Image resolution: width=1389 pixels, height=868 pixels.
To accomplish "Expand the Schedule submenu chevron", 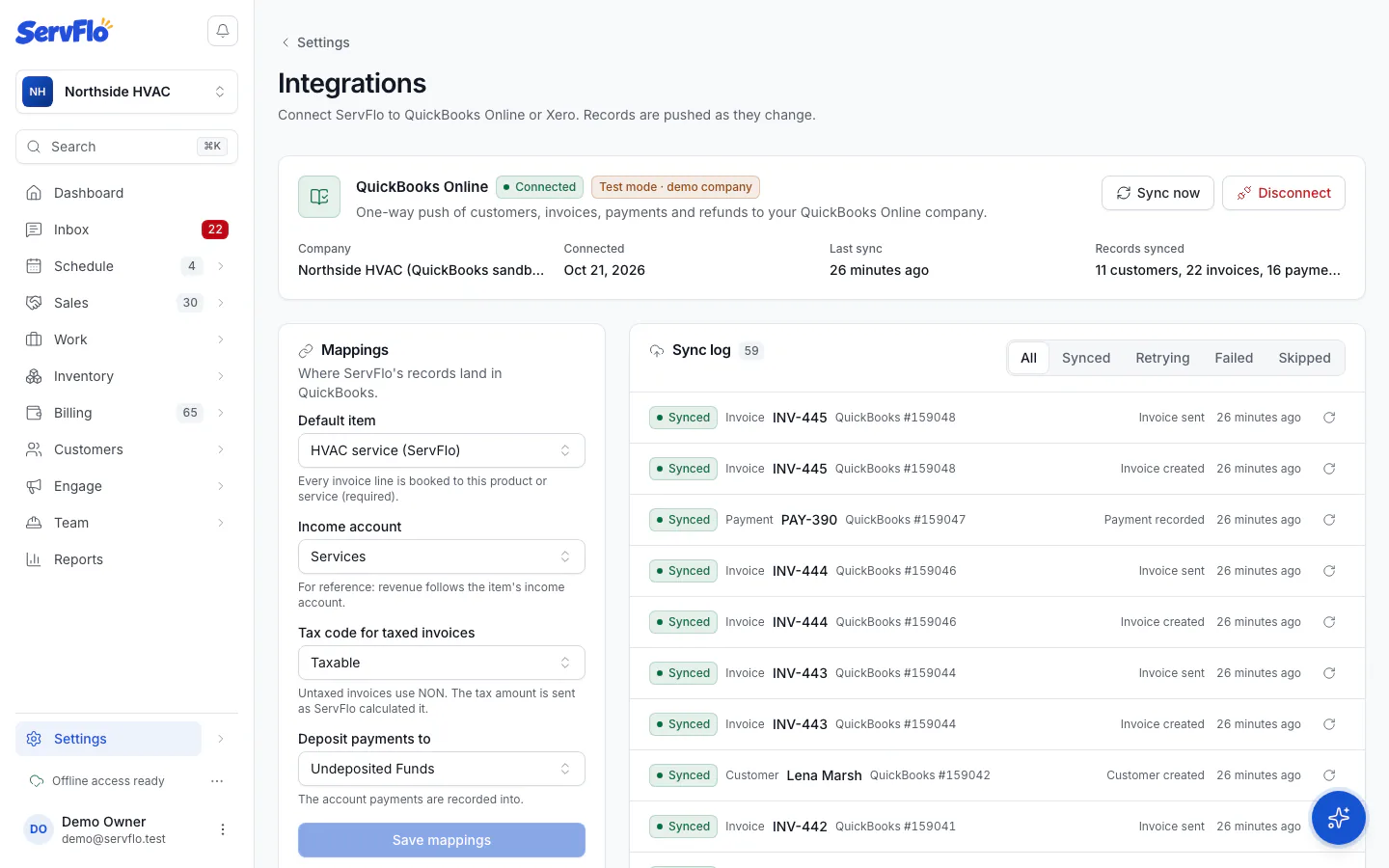I will coord(221,266).
